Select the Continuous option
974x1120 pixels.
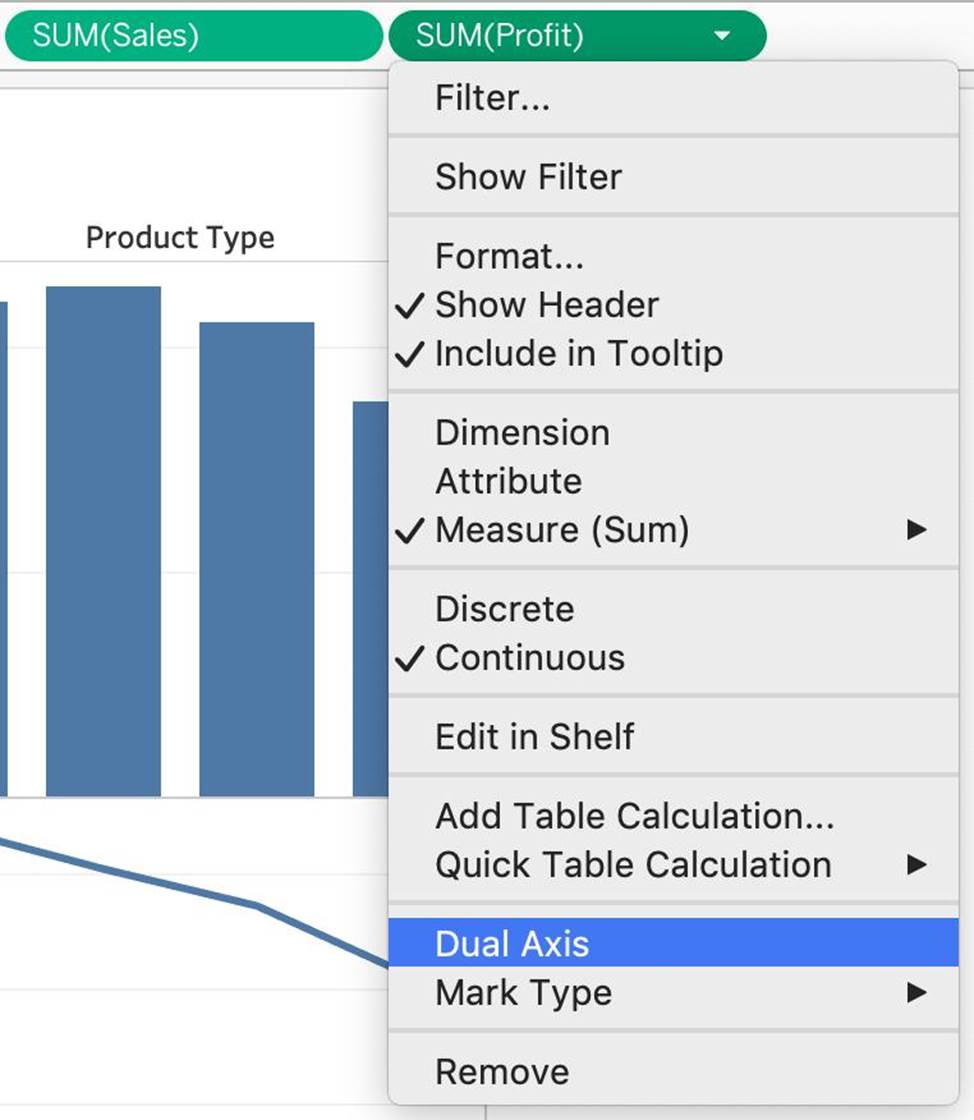click(530, 658)
